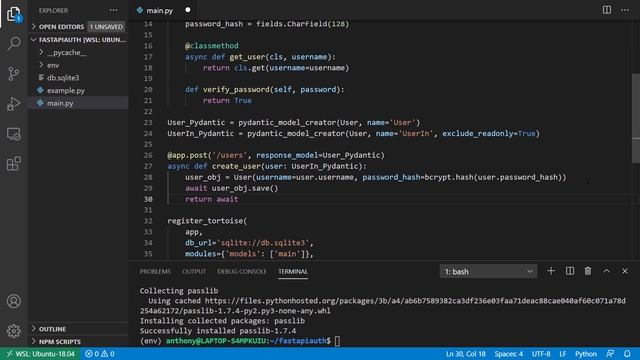Switch to the Output tab
Image resolution: width=640 pixels, height=360 pixels.
click(194, 271)
